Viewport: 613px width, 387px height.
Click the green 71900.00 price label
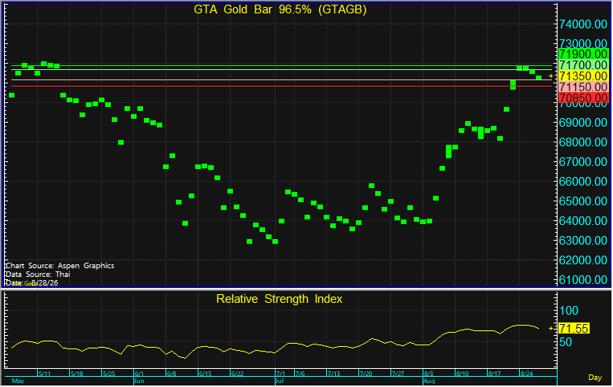[583, 54]
